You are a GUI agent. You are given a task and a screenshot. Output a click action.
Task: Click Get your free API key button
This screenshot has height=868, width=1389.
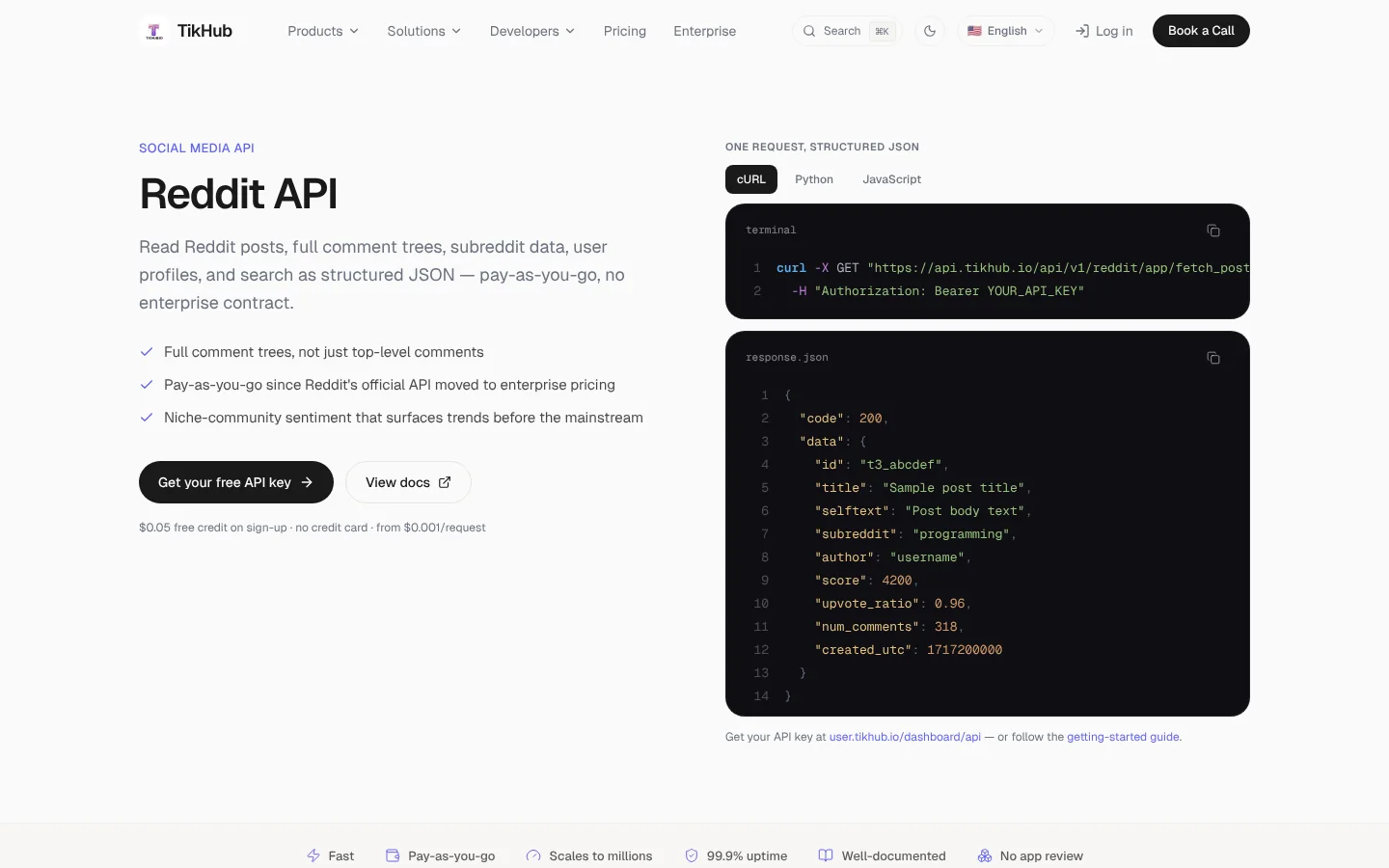236,482
